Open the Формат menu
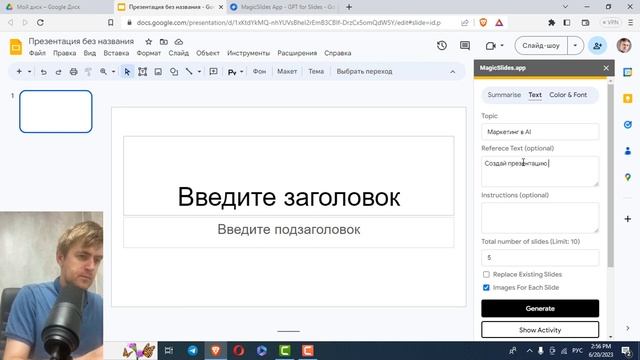Image resolution: width=640 pixels, height=360 pixels. tap(149, 53)
